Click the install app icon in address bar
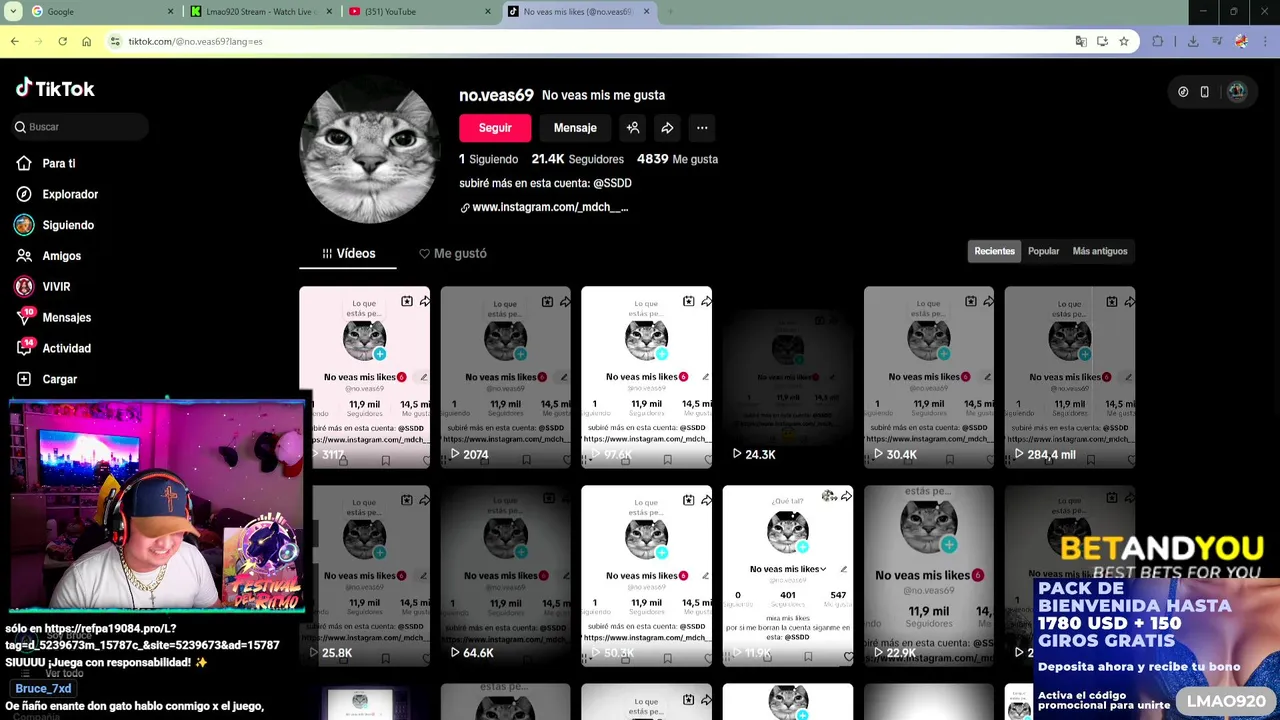Screen dimensions: 1280x720 pyautogui.click(x=1102, y=41)
